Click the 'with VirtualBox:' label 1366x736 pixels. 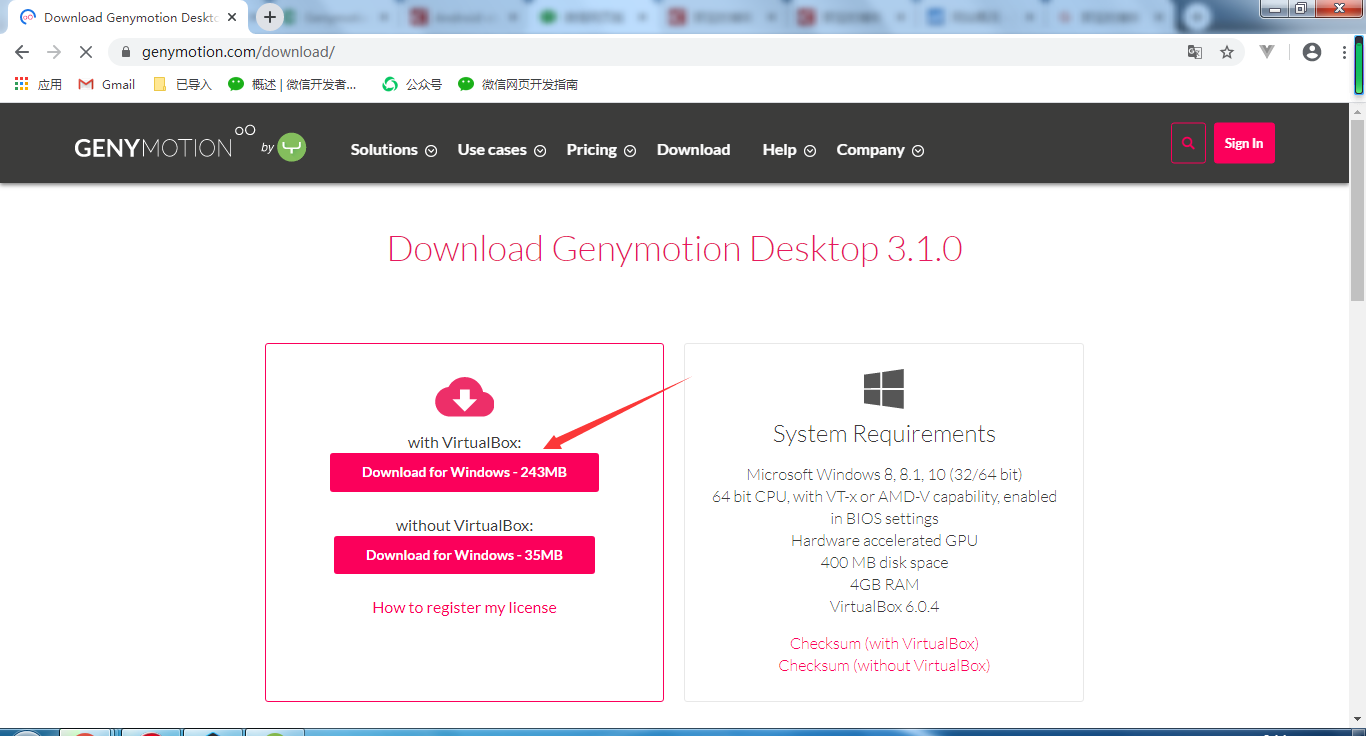pos(464,442)
